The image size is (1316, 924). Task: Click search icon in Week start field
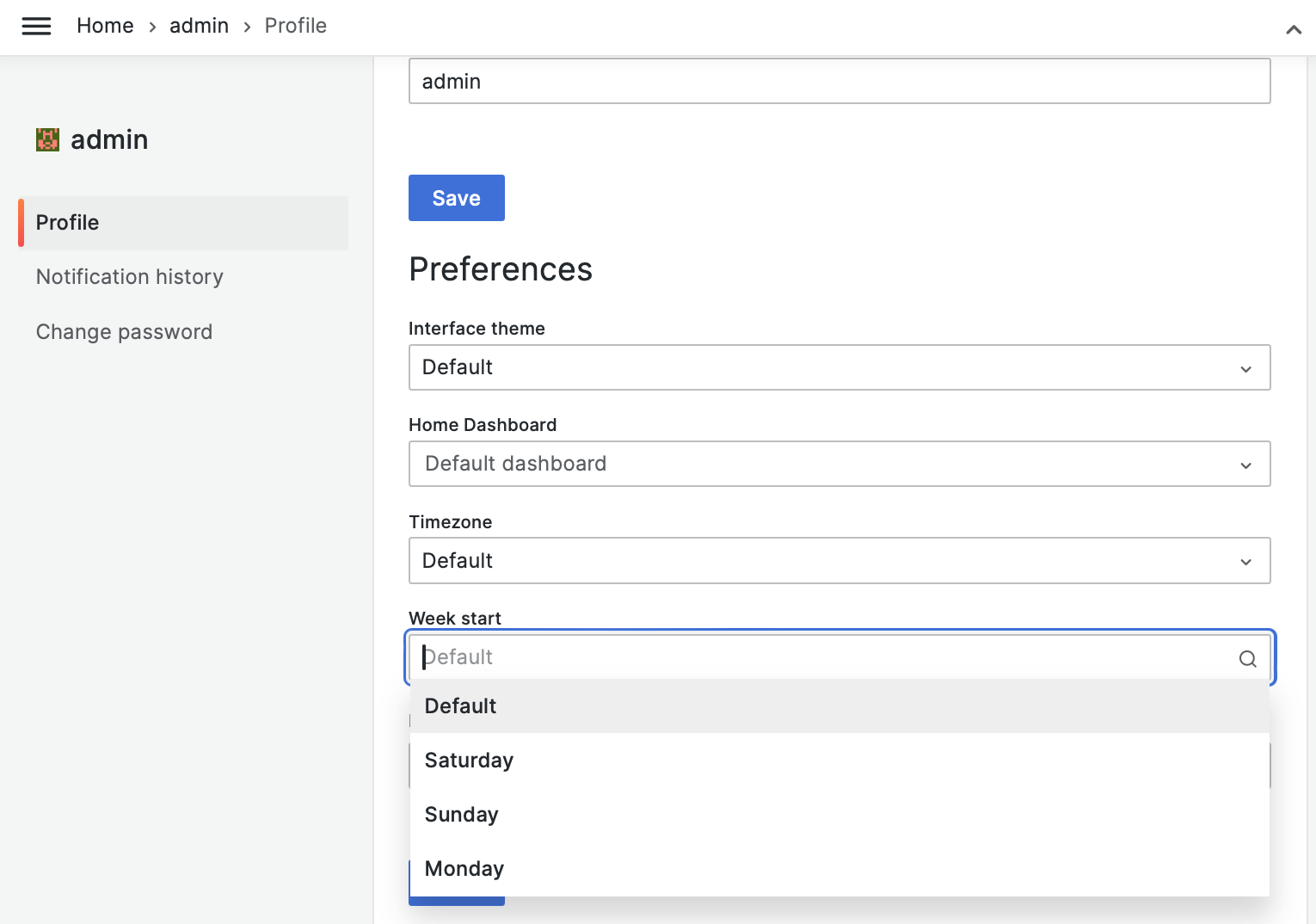[1247, 659]
